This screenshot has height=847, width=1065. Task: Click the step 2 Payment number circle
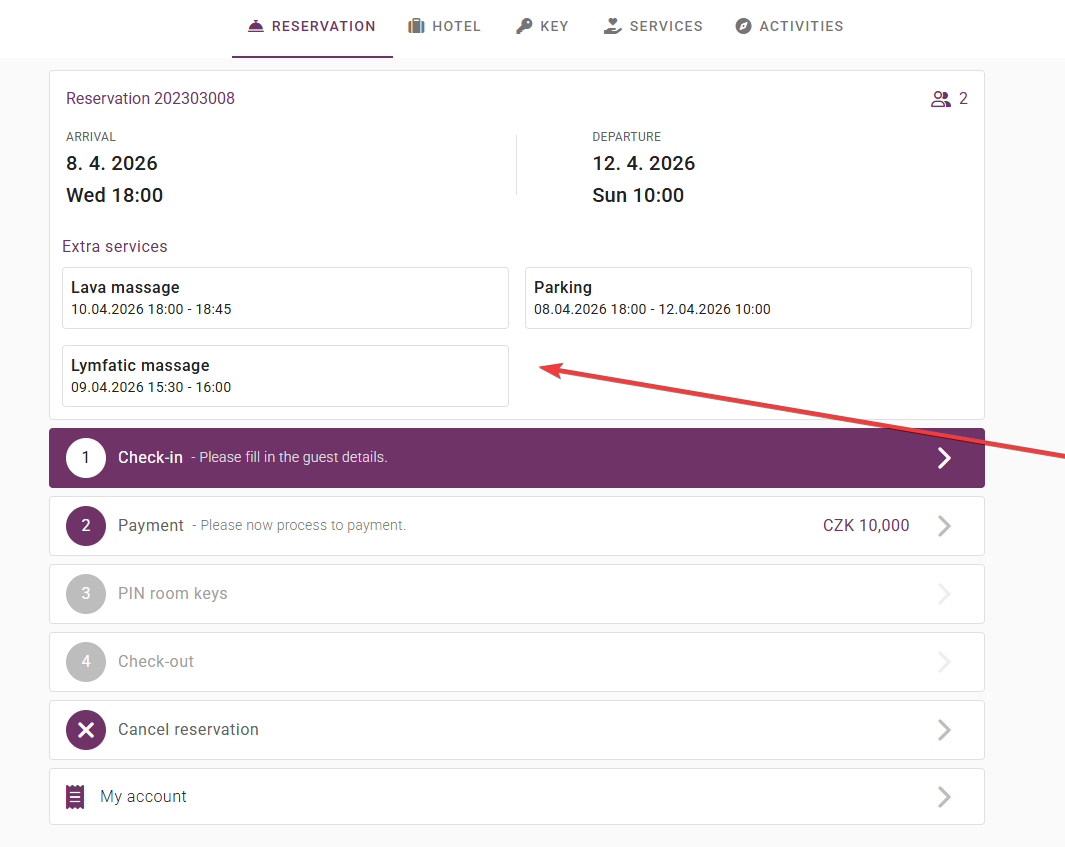point(86,526)
